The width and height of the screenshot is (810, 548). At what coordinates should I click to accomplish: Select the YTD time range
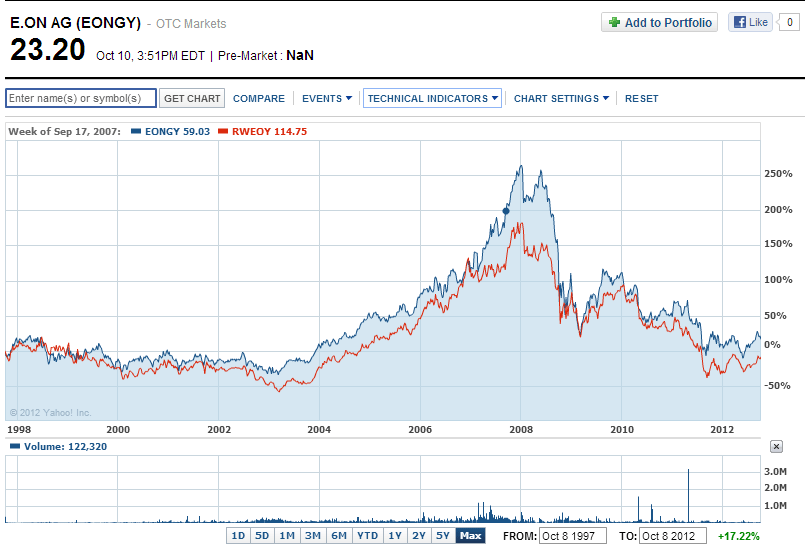(x=367, y=536)
